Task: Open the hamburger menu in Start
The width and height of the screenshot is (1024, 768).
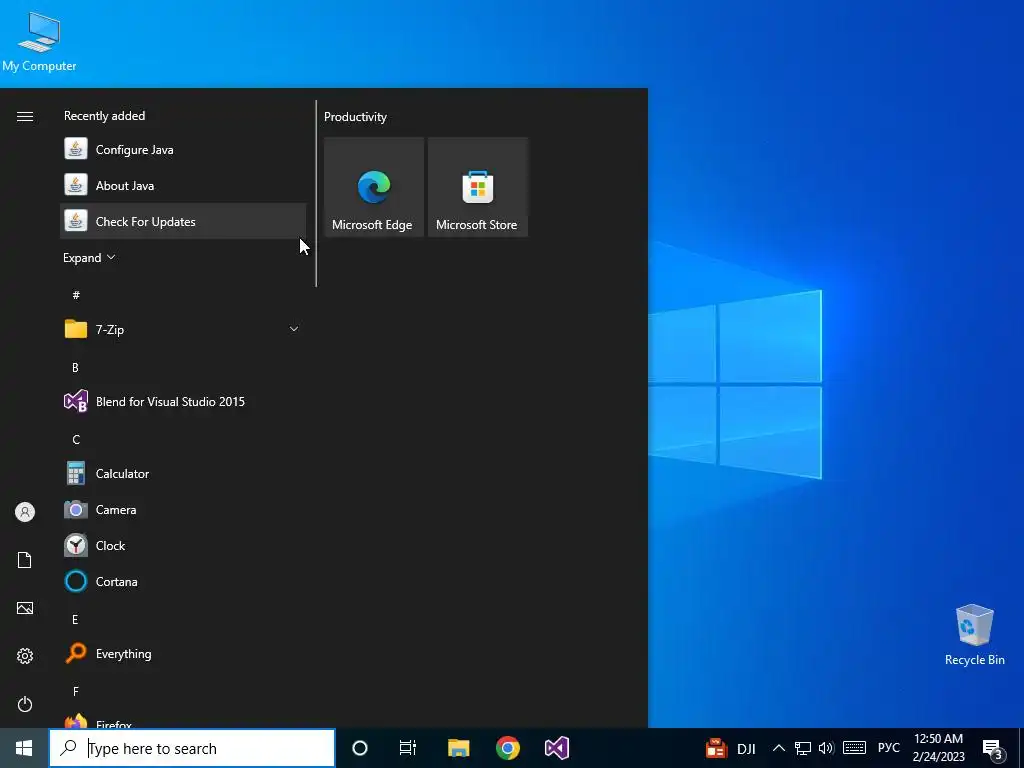Action: [25, 116]
